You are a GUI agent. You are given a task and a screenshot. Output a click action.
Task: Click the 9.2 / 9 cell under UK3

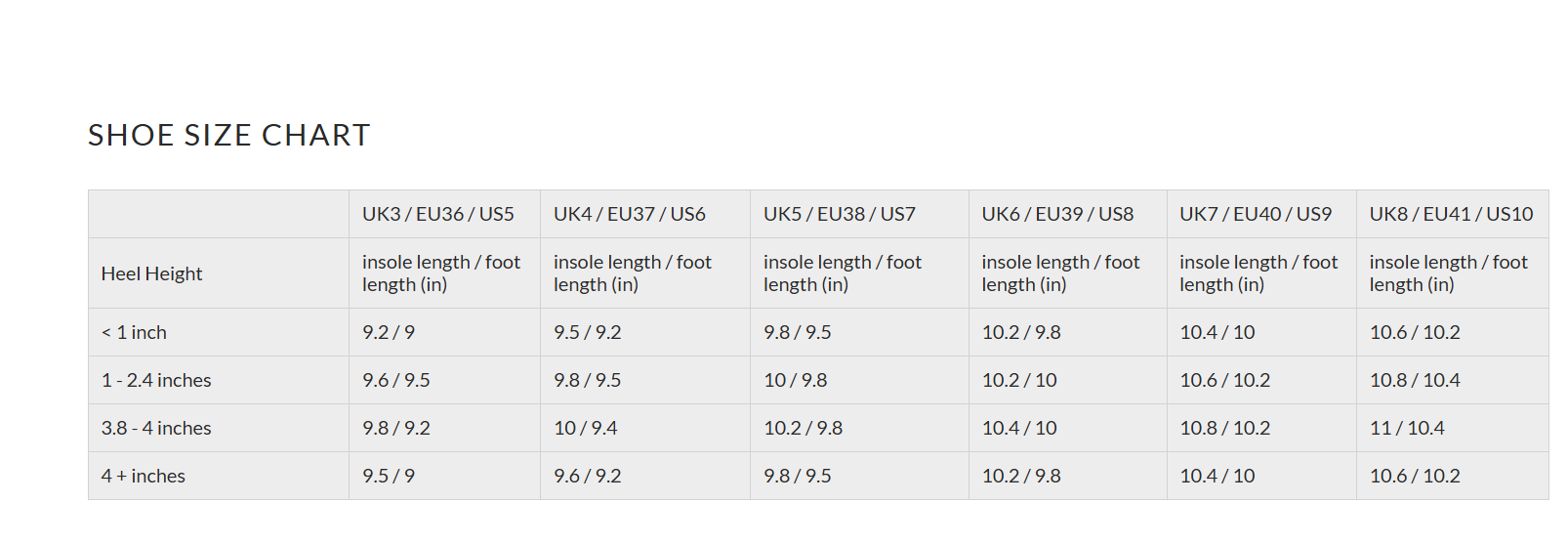tap(389, 332)
